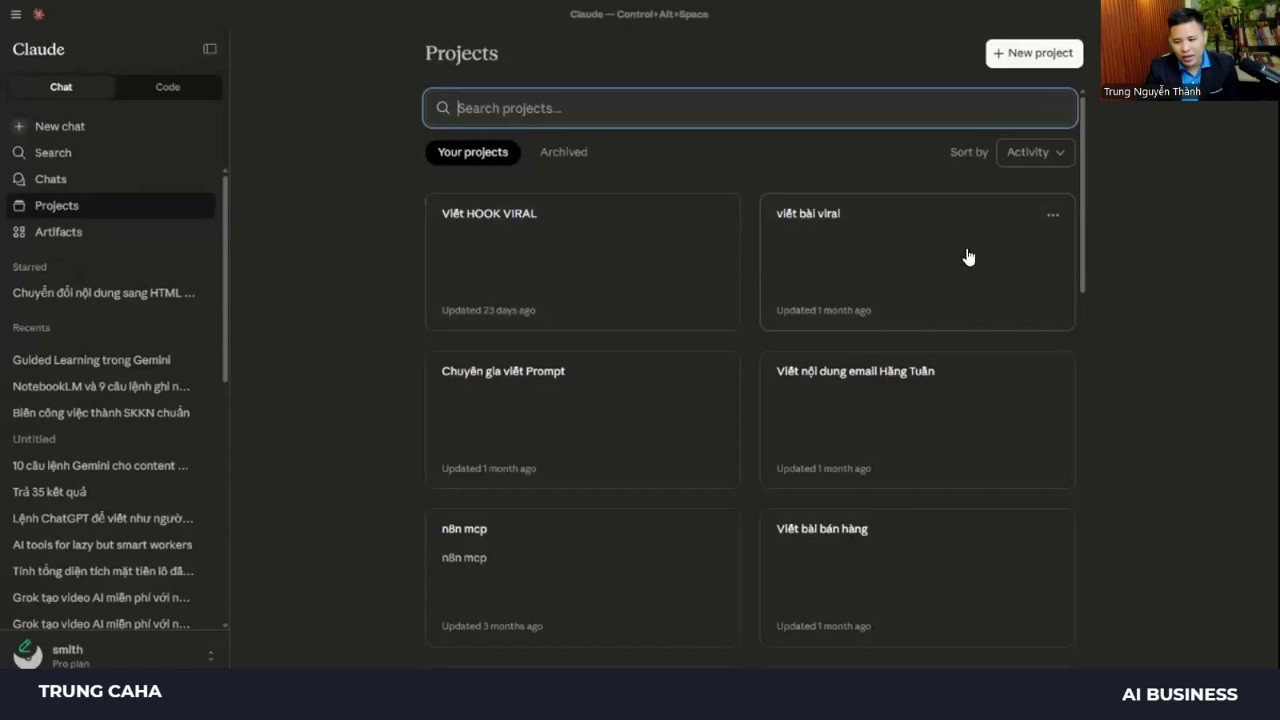The height and width of the screenshot is (720, 1280).
Task: Open the Chuyên gia viết Prompt project
Action: 583,420
